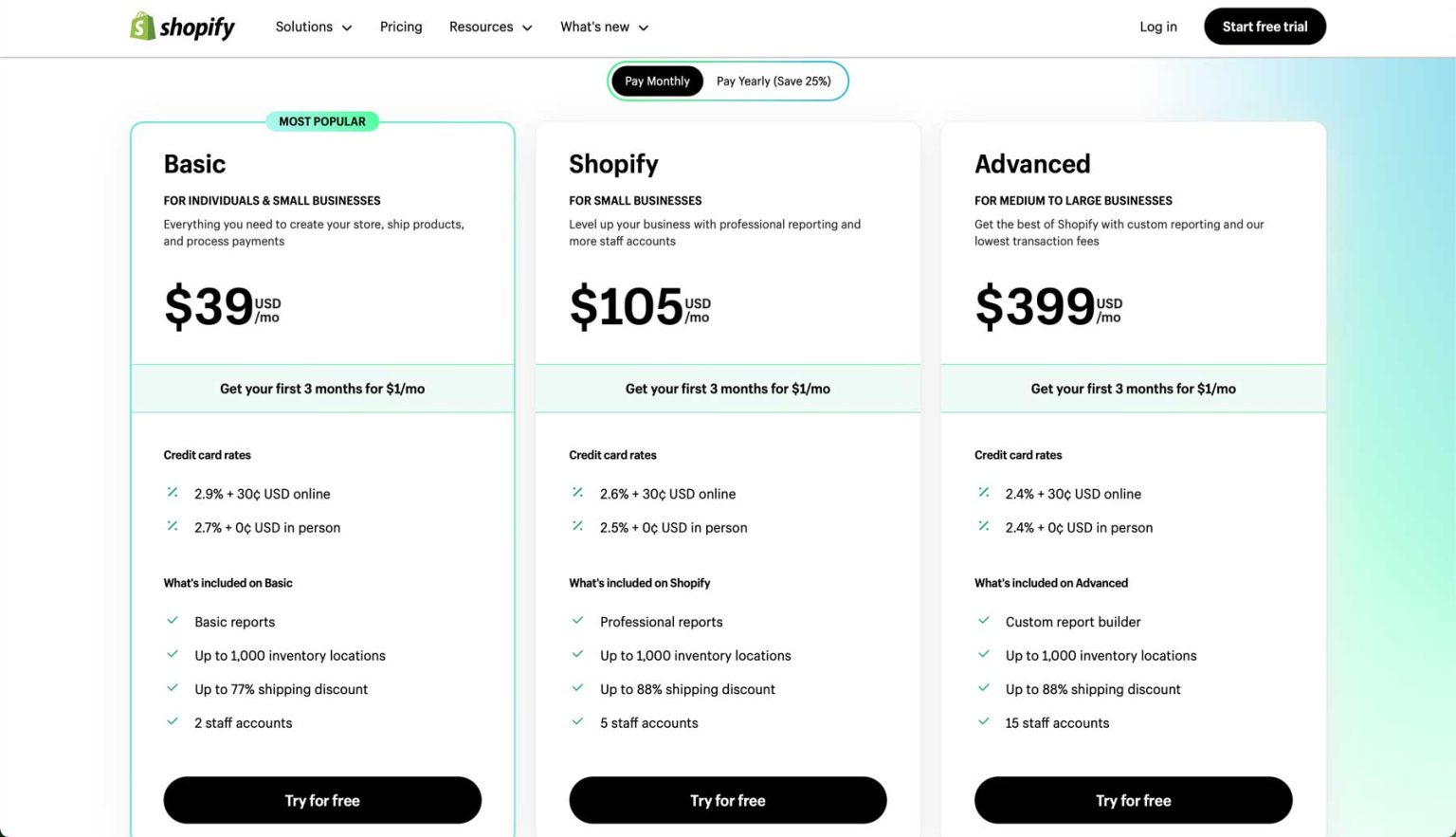Click the checkmark beside Custom report builder

(x=984, y=620)
